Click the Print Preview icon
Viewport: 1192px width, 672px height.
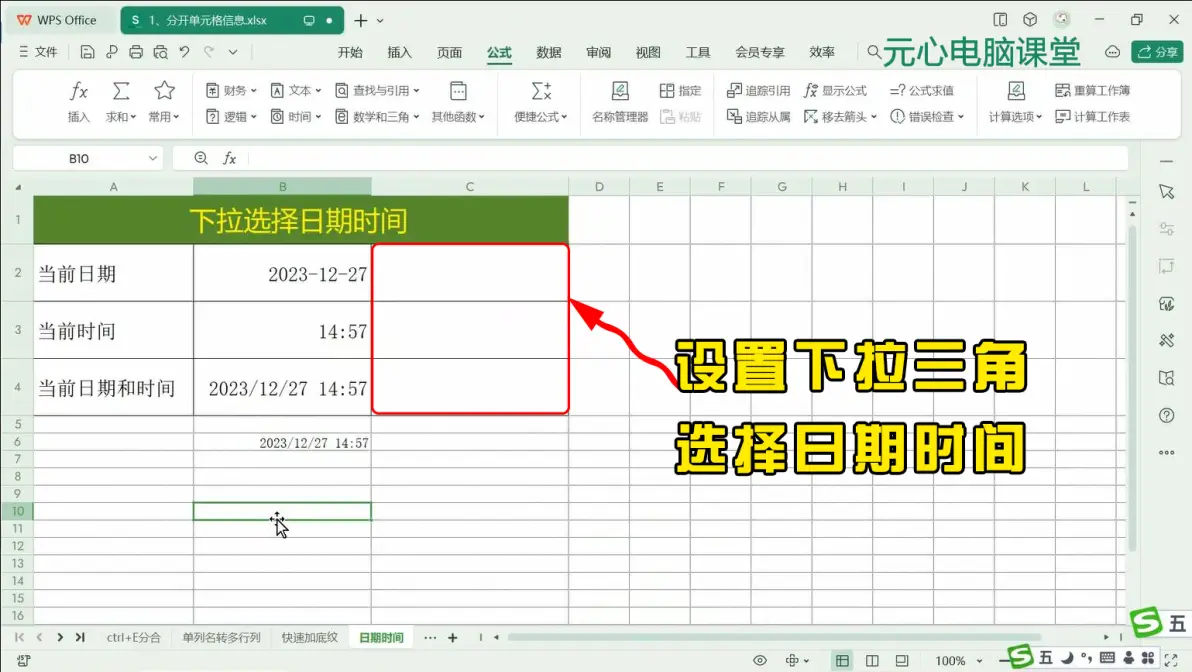click(x=160, y=52)
